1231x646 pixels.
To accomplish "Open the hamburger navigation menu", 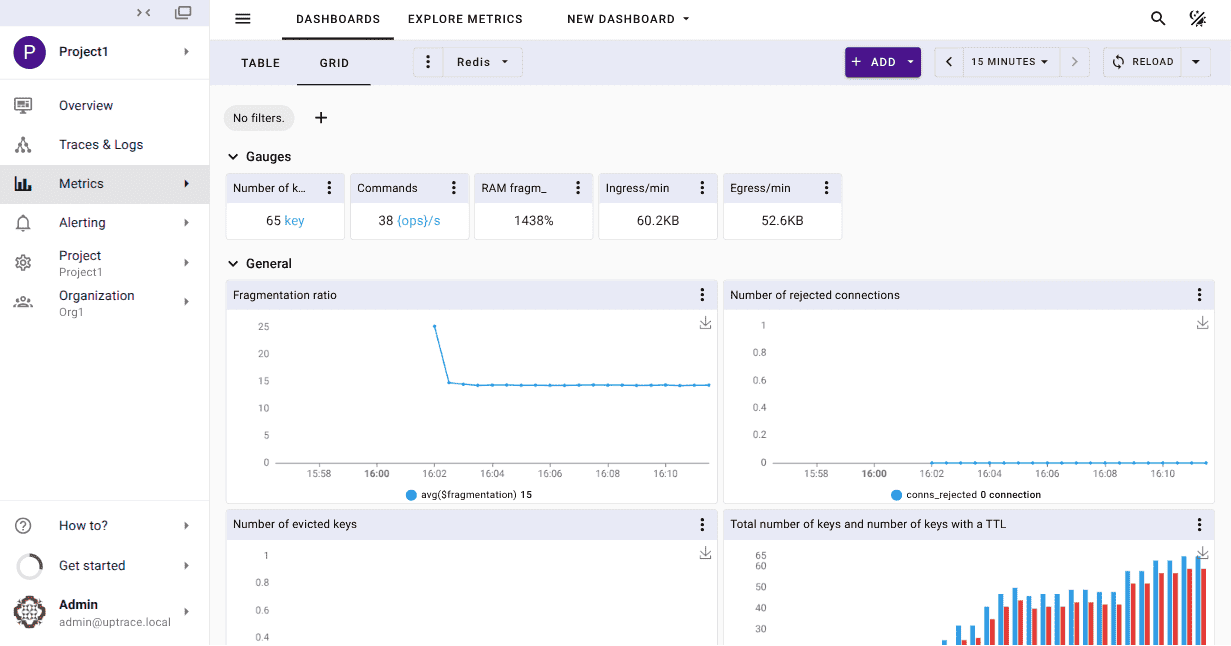I will (x=242, y=19).
